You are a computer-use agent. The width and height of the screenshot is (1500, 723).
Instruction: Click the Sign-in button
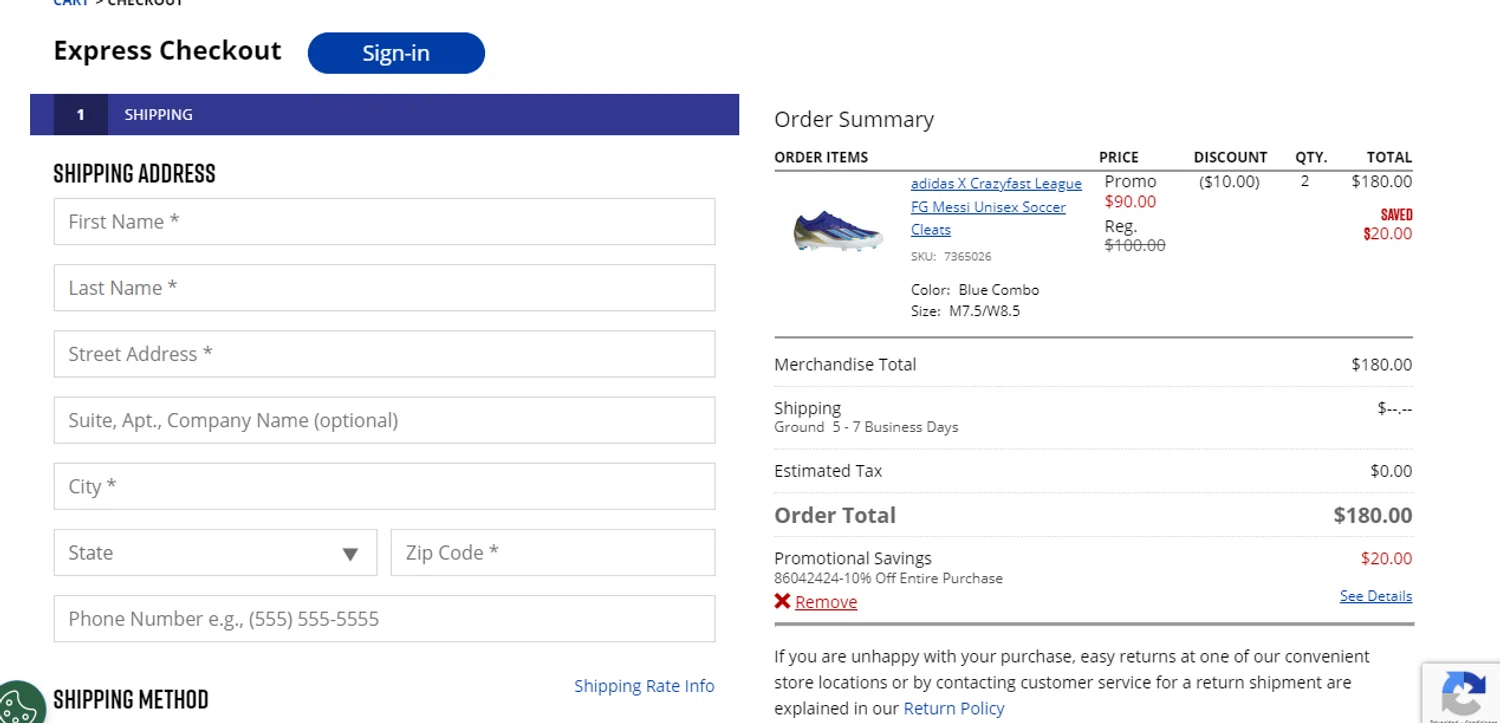pos(396,53)
